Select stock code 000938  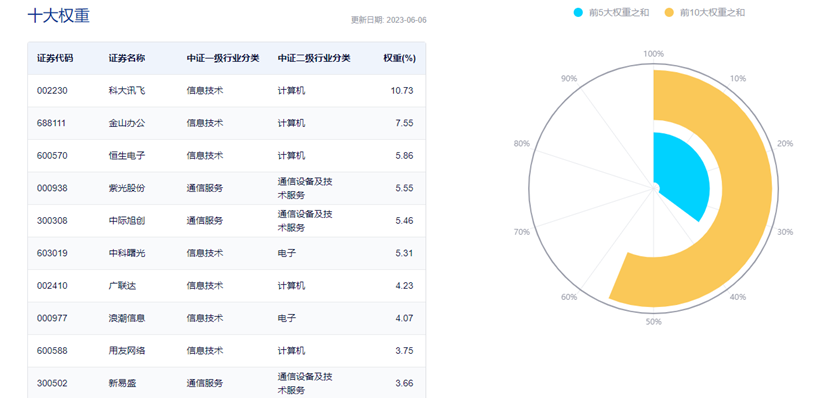click(x=52, y=188)
